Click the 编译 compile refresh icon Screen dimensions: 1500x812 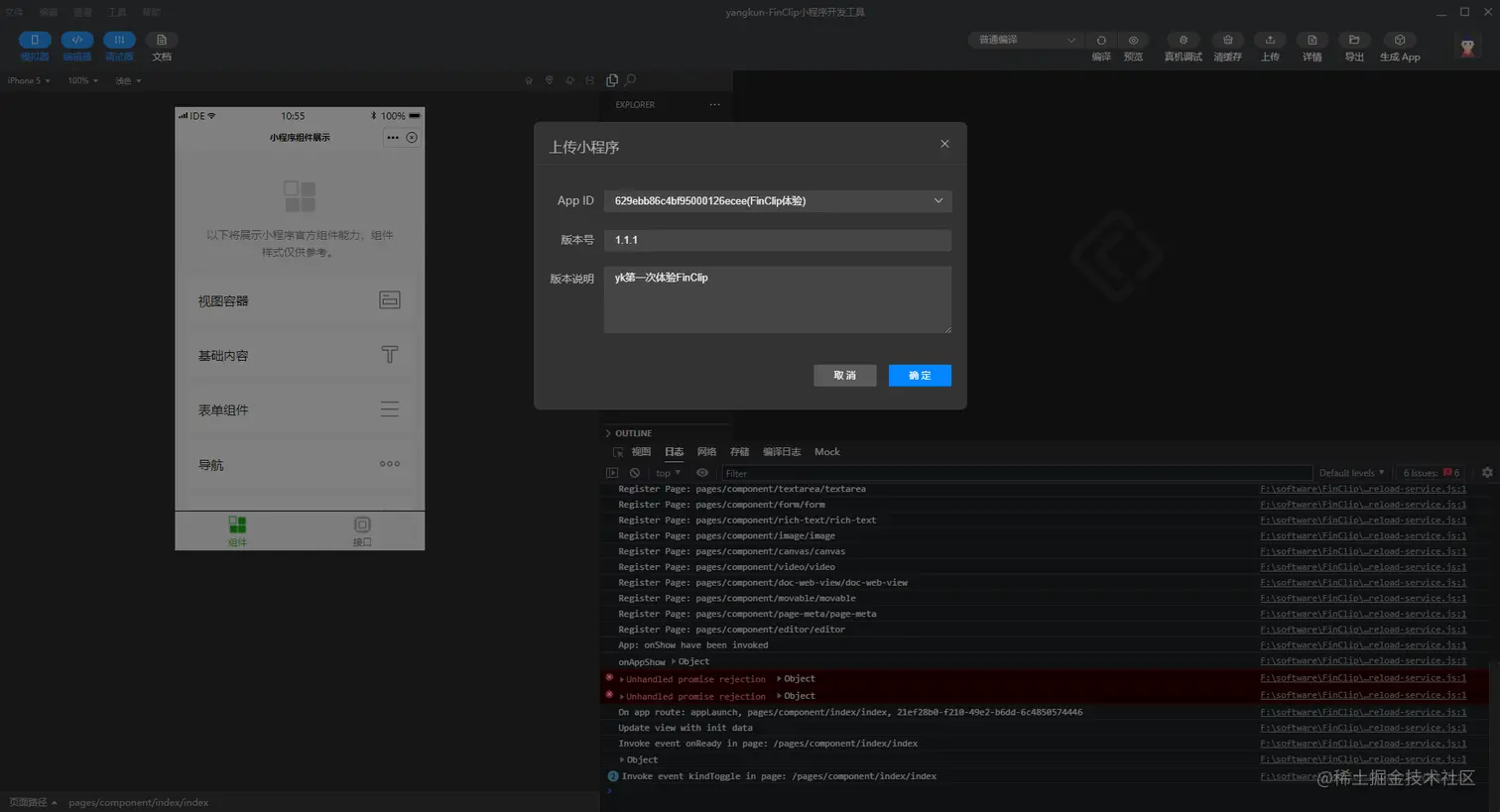pos(1101,41)
